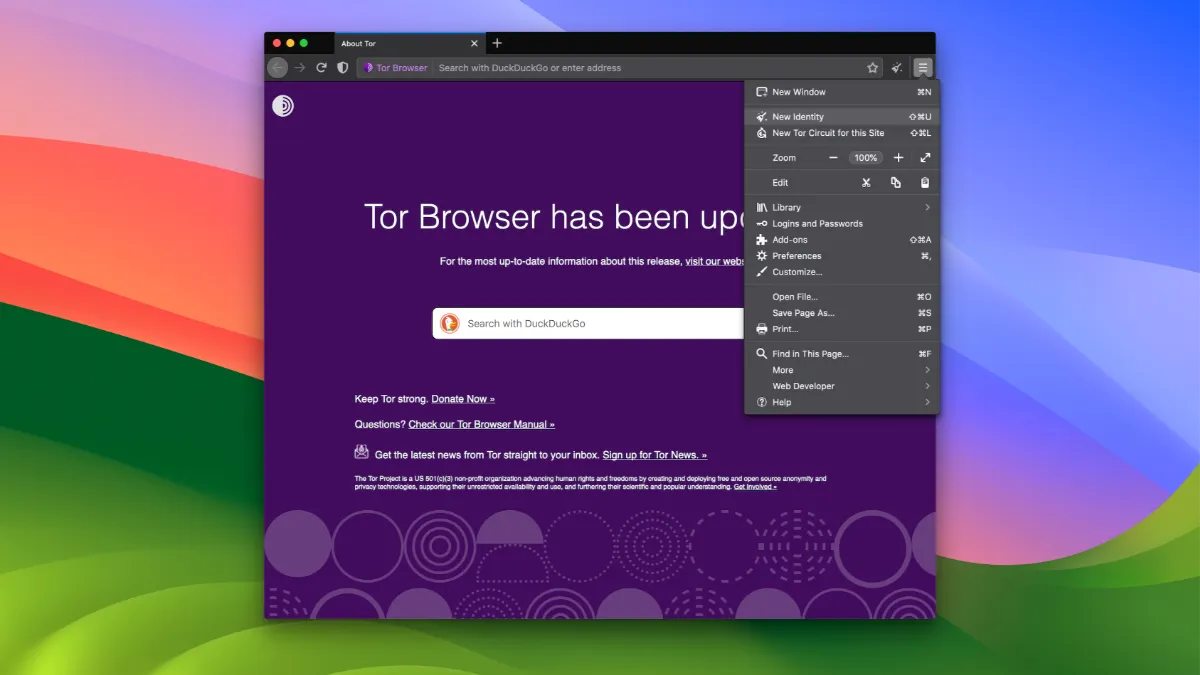1200x675 pixels.
Task: Click the Paste clipboard icon in Edit row
Action: point(925,183)
